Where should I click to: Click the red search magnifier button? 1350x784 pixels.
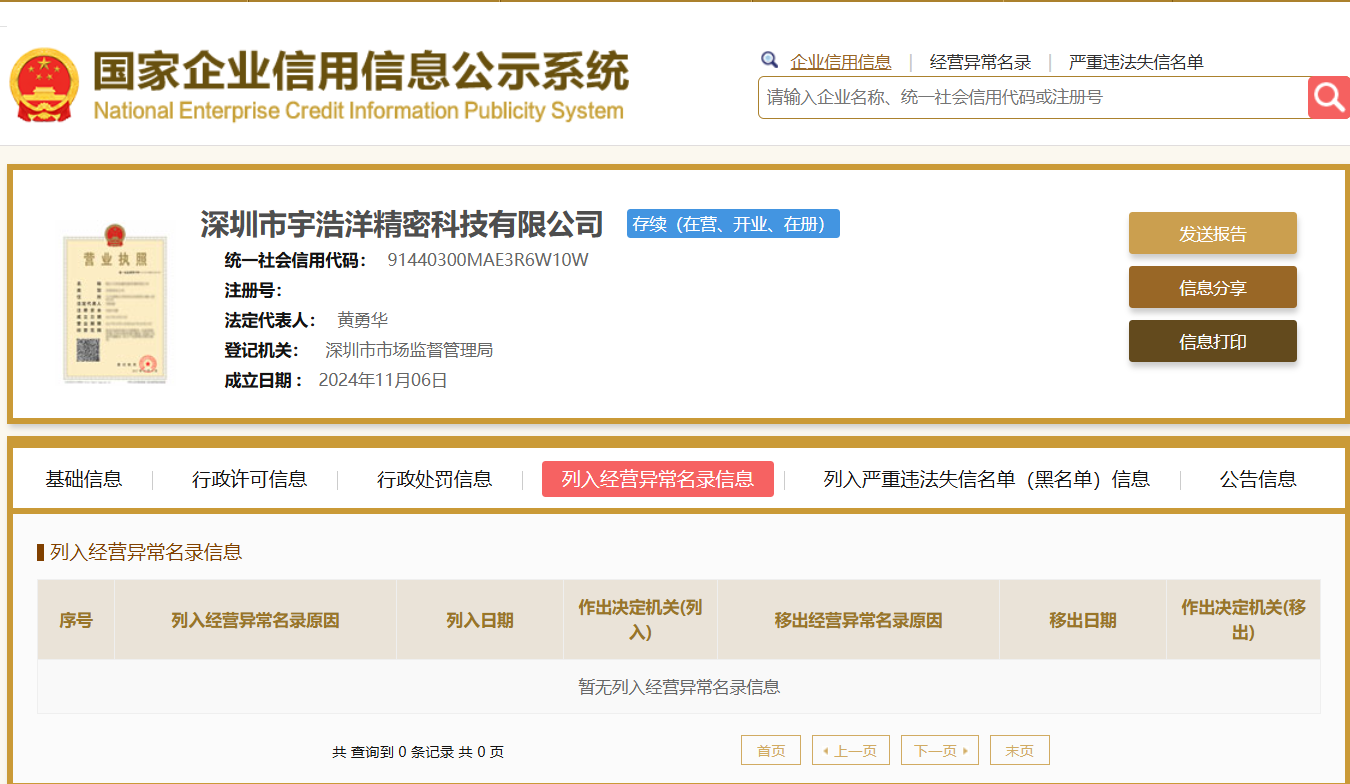tap(1329, 97)
